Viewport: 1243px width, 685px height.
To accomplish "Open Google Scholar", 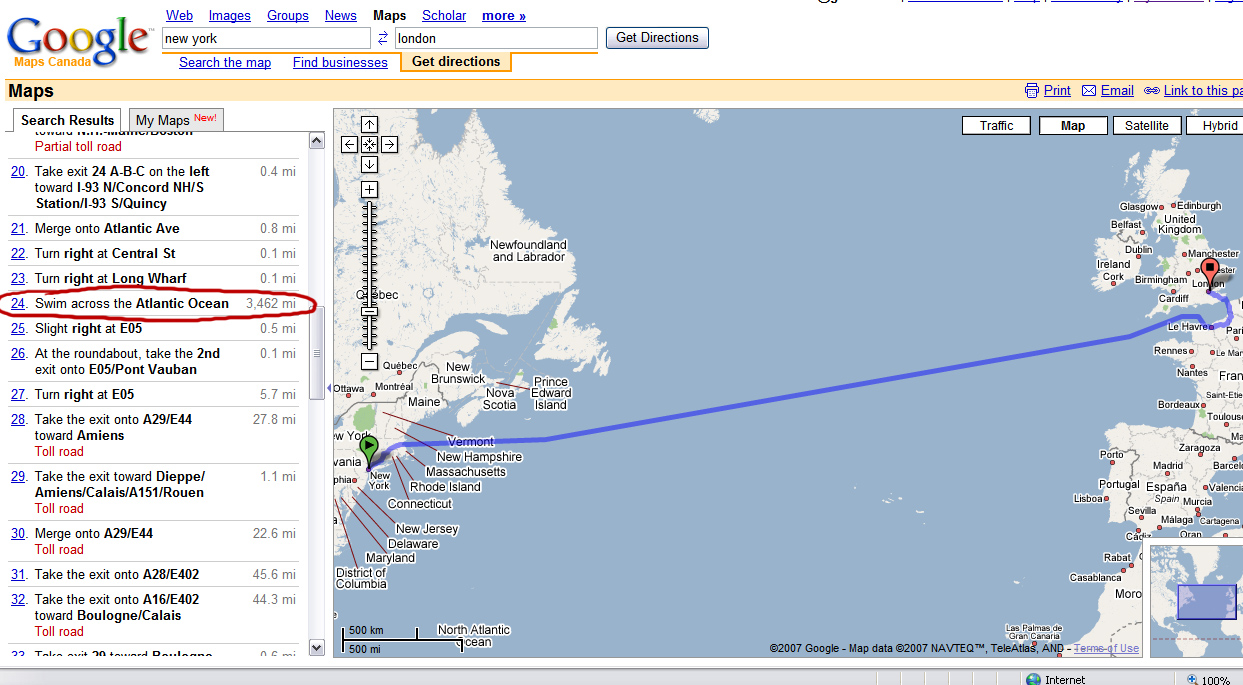I will [x=444, y=15].
